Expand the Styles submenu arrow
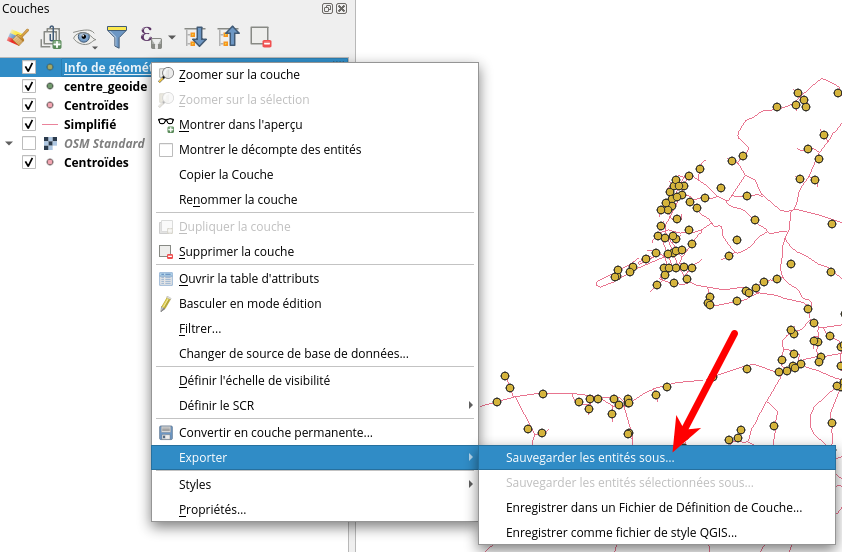842x552 pixels. coord(470,484)
